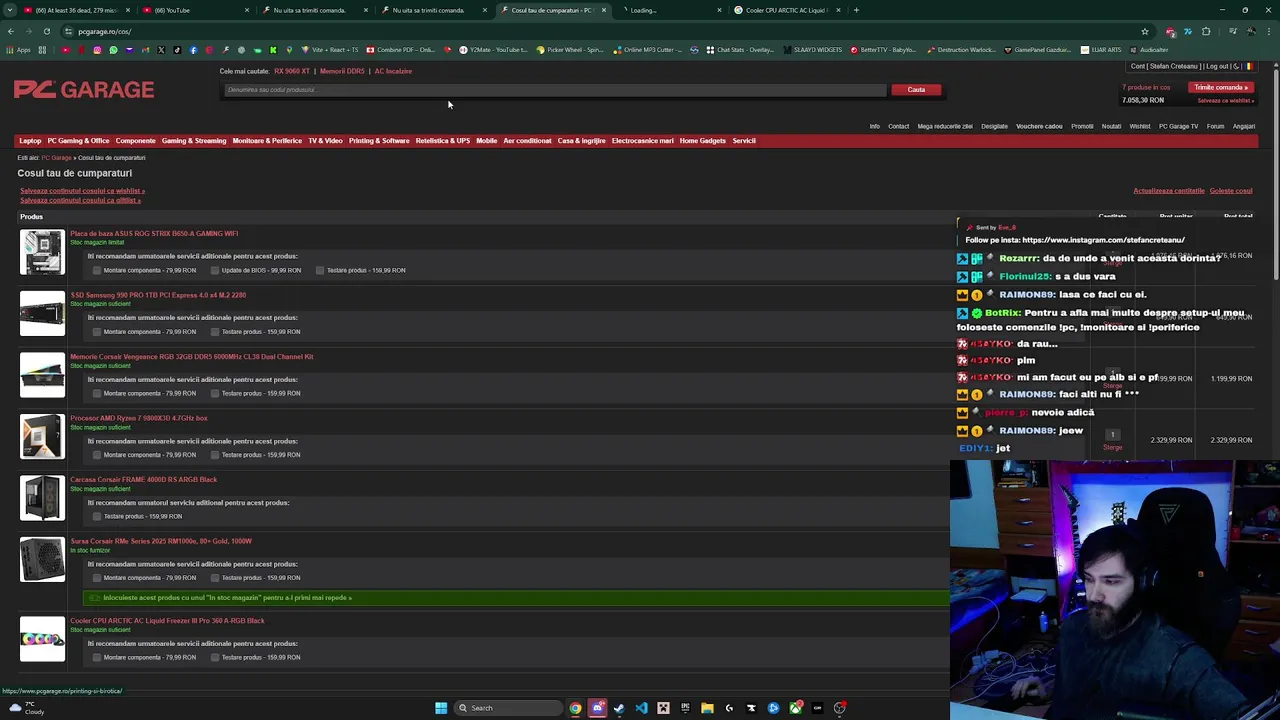Click the Windows taskbar Search box
This screenshot has width=1280, height=720.
point(507,708)
